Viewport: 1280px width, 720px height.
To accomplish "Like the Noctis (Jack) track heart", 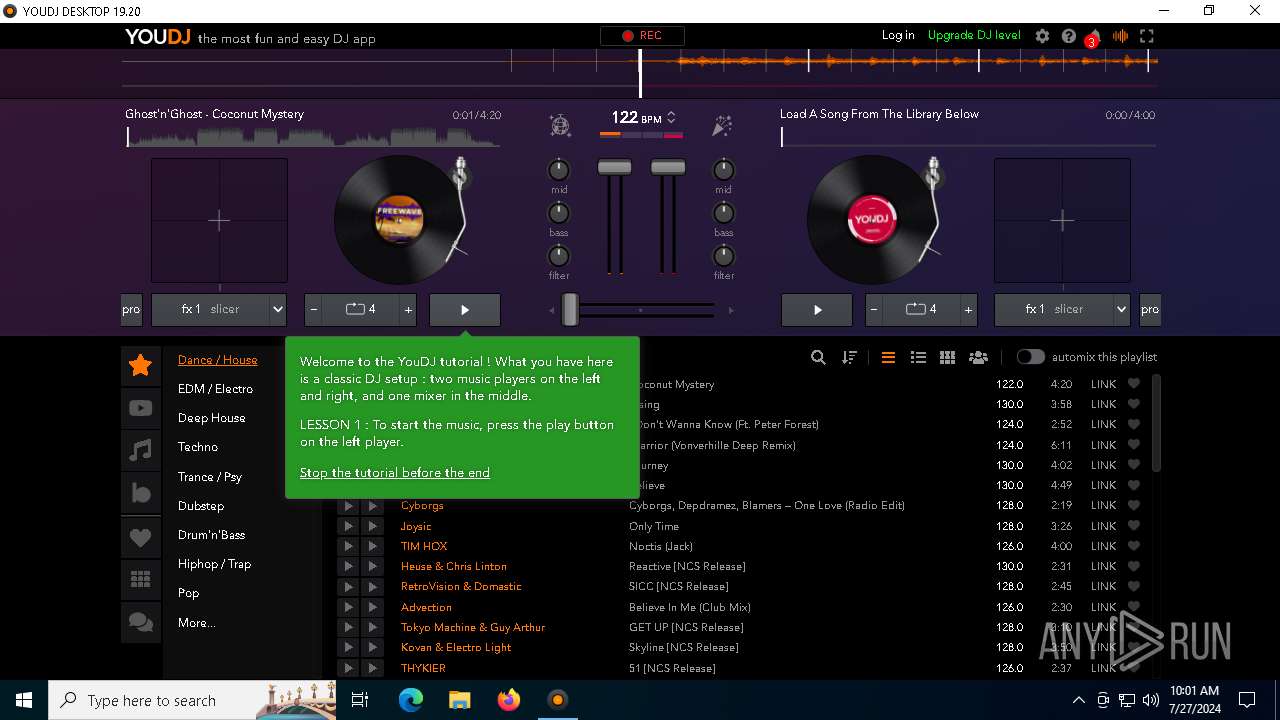I will pos(1133,546).
